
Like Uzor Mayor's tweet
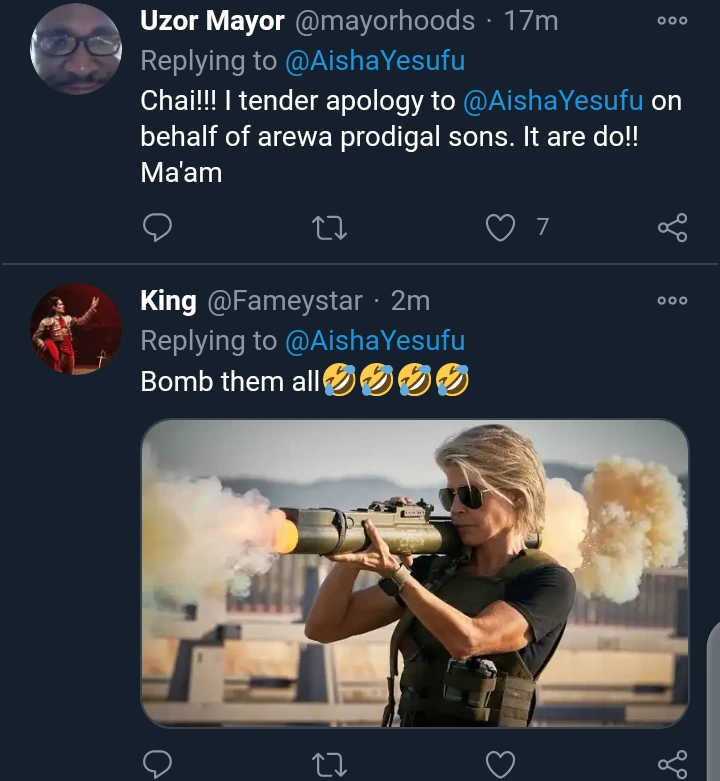pos(499,228)
